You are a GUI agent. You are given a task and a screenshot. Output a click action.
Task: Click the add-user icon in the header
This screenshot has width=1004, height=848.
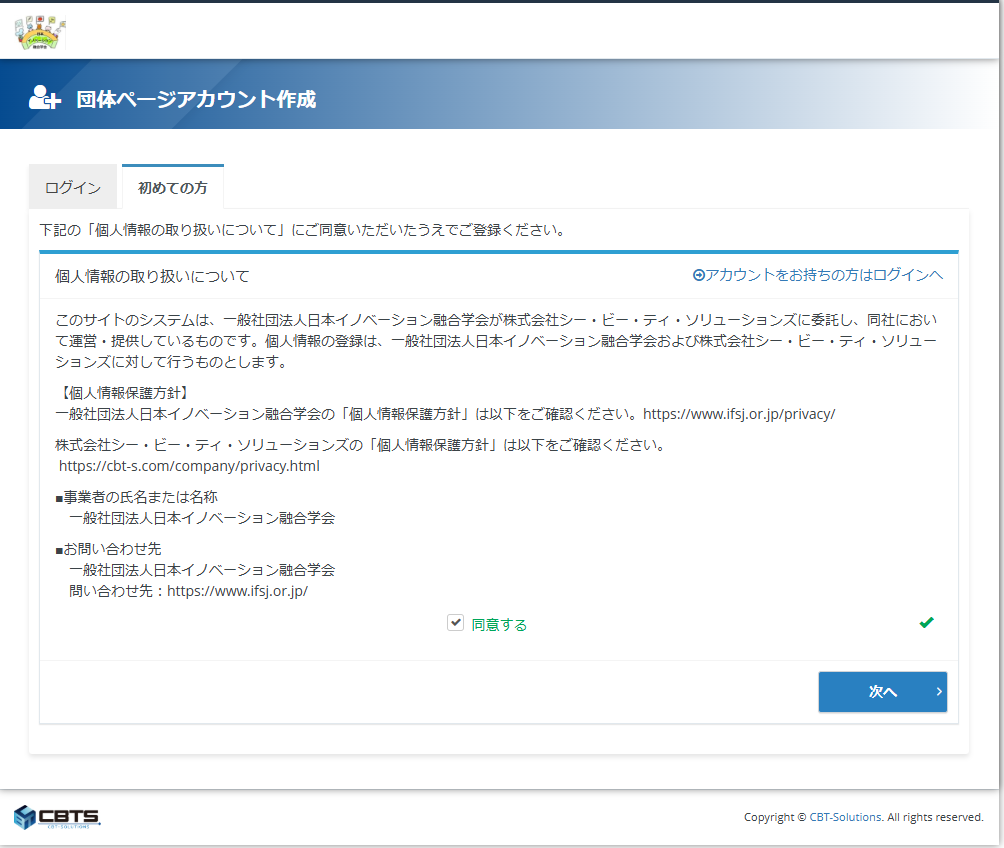coord(45,98)
